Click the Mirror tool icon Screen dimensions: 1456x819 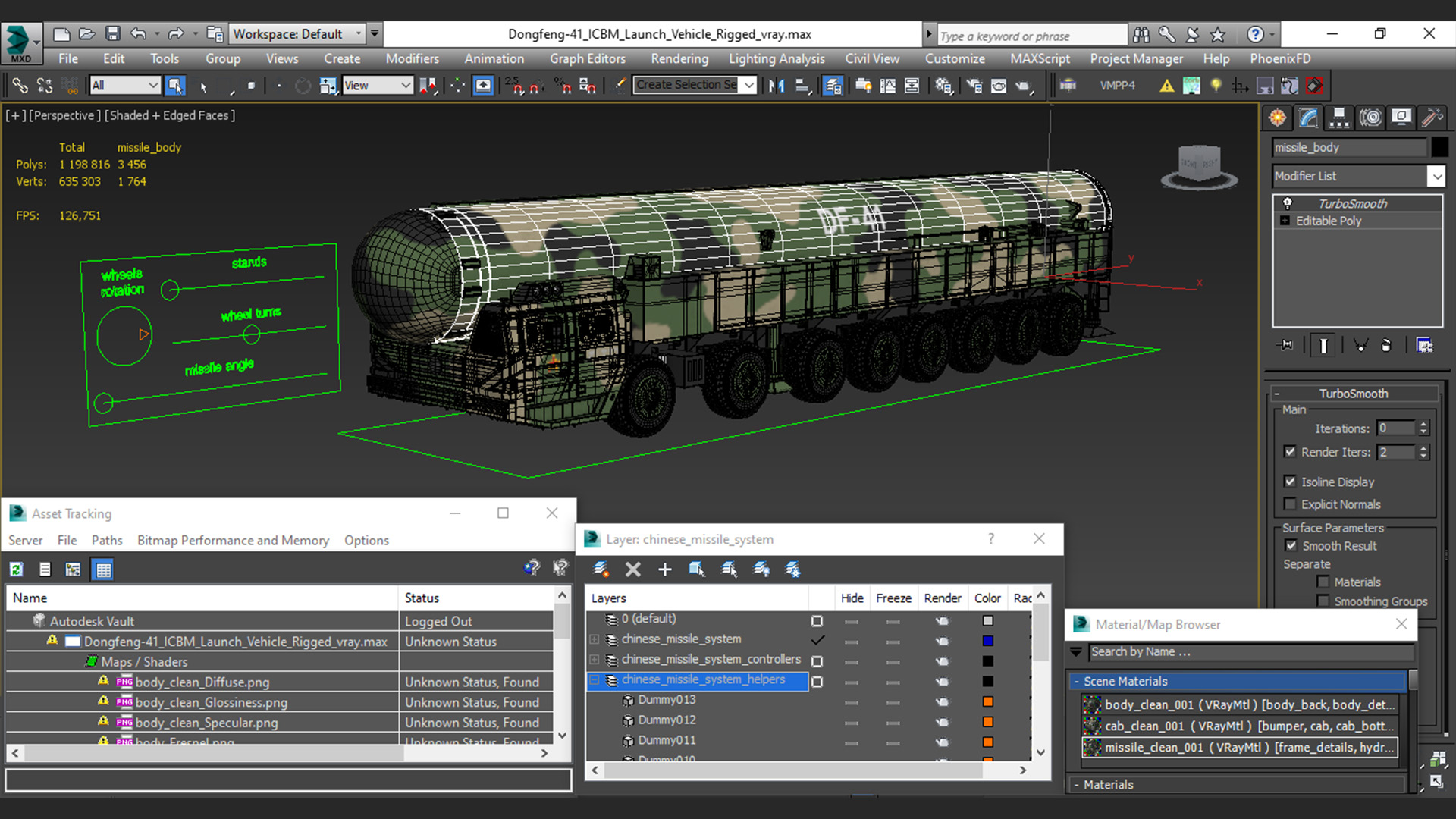point(777,86)
